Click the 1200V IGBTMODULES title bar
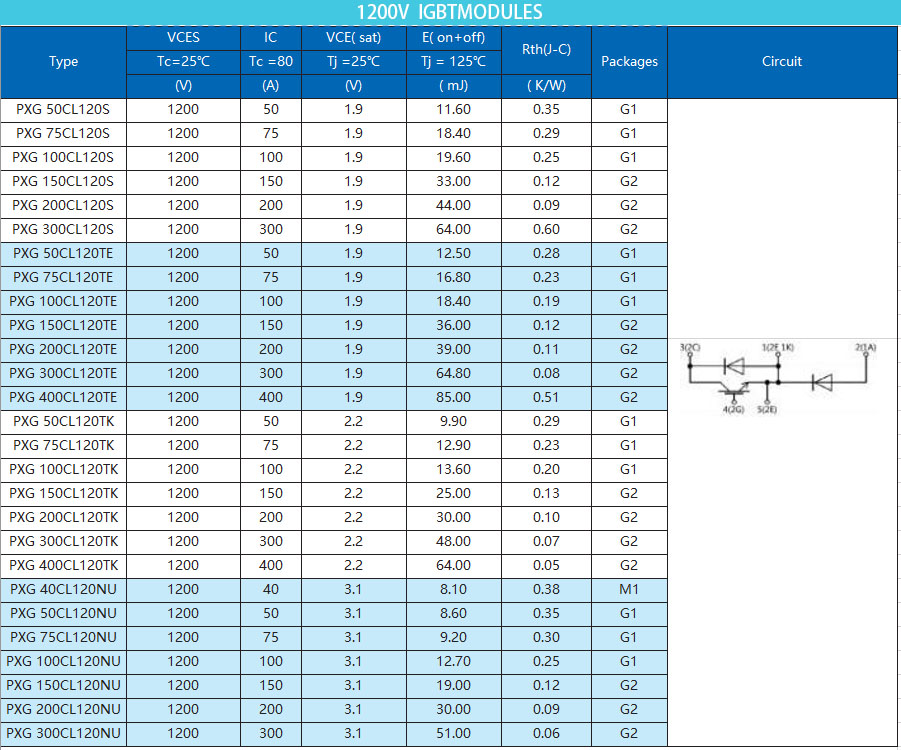The width and height of the screenshot is (901, 750). [x=450, y=12]
